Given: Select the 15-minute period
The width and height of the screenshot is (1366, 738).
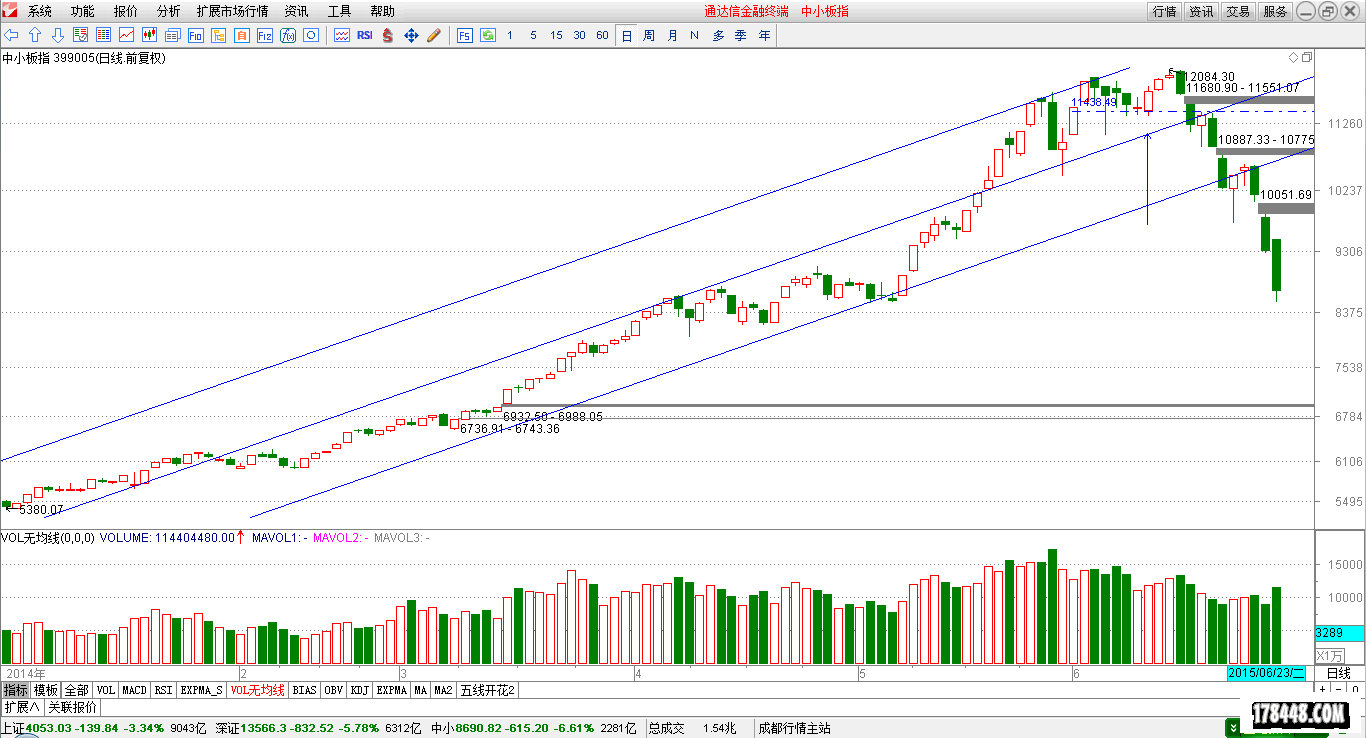Looking at the screenshot, I should point(556,35).
